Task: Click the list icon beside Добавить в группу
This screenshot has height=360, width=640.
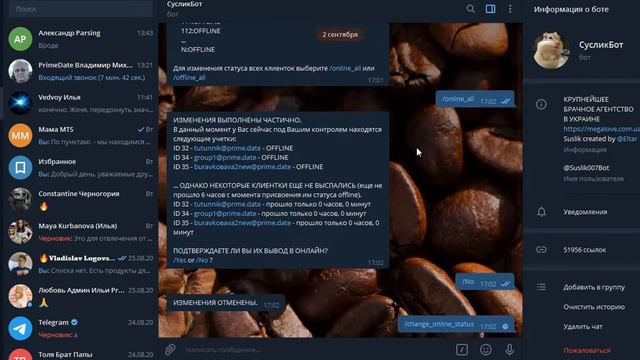Action: (x=541, y=287)
